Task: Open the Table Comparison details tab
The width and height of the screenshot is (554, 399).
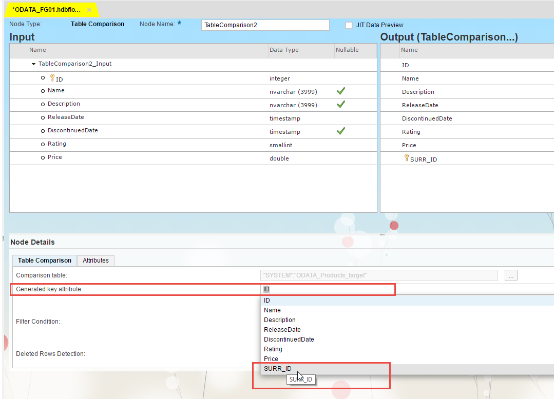Action: point(45,260)
